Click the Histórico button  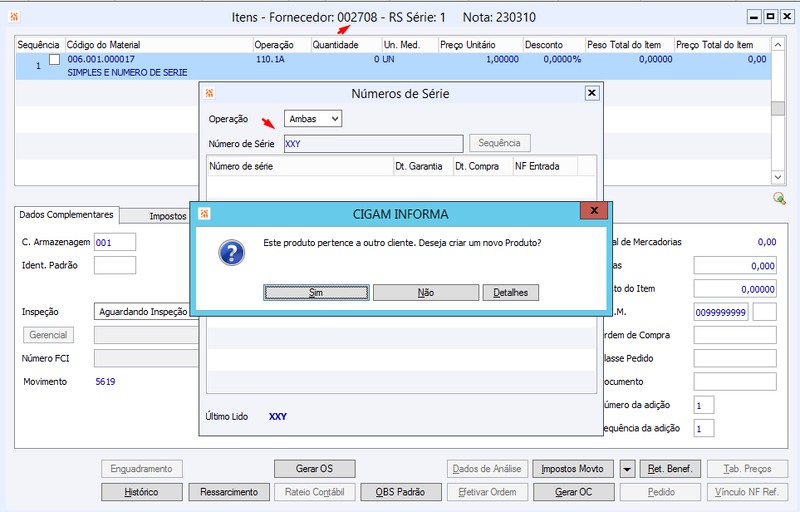click(141, 492)
